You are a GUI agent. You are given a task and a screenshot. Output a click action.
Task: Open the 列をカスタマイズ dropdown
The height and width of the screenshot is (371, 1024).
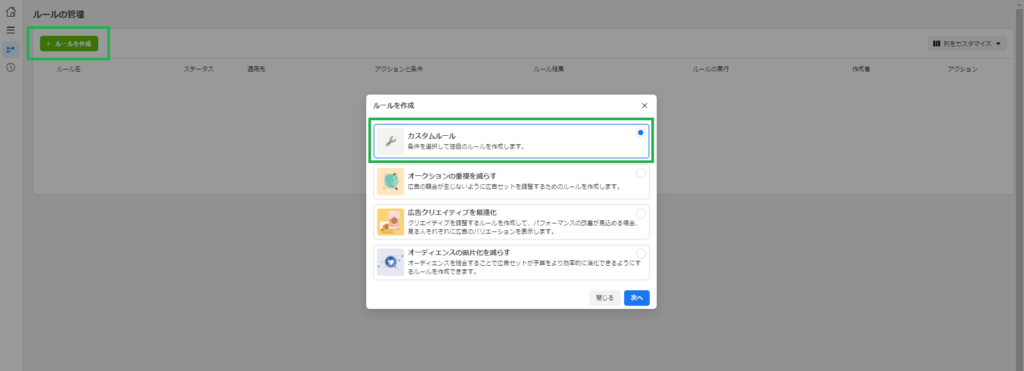(967, 44)
